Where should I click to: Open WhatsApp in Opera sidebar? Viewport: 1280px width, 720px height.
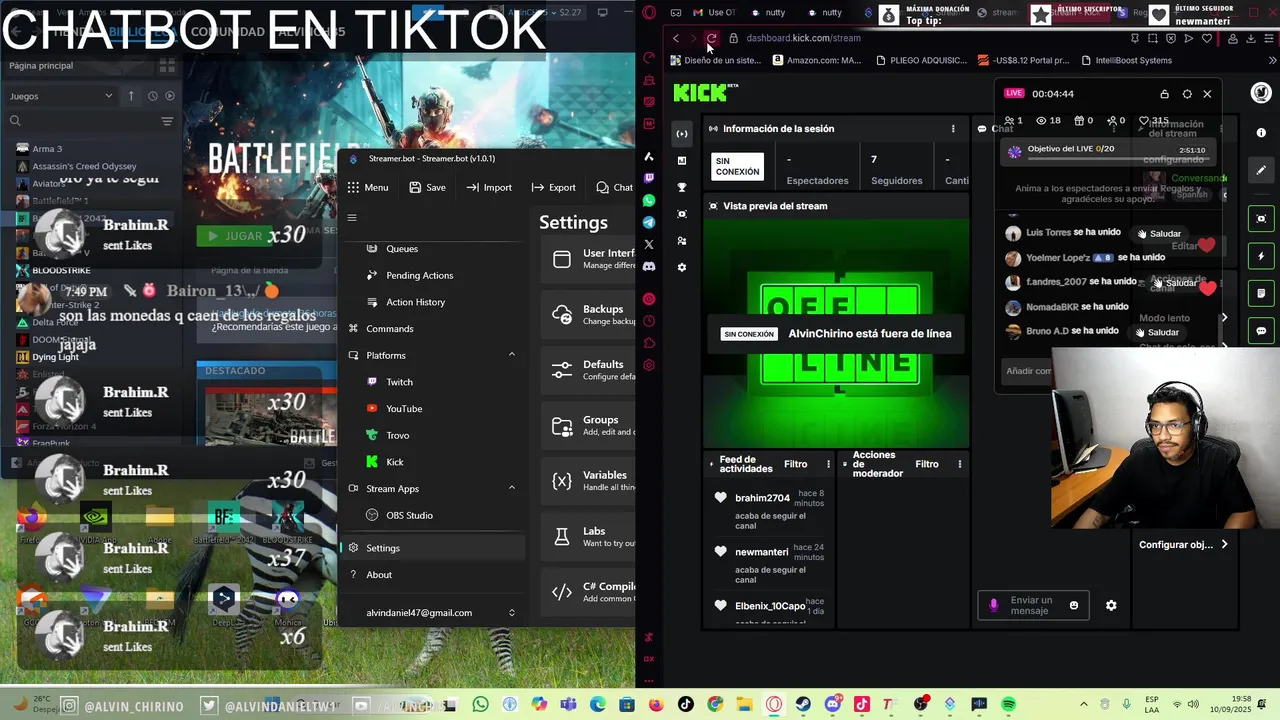649,200
